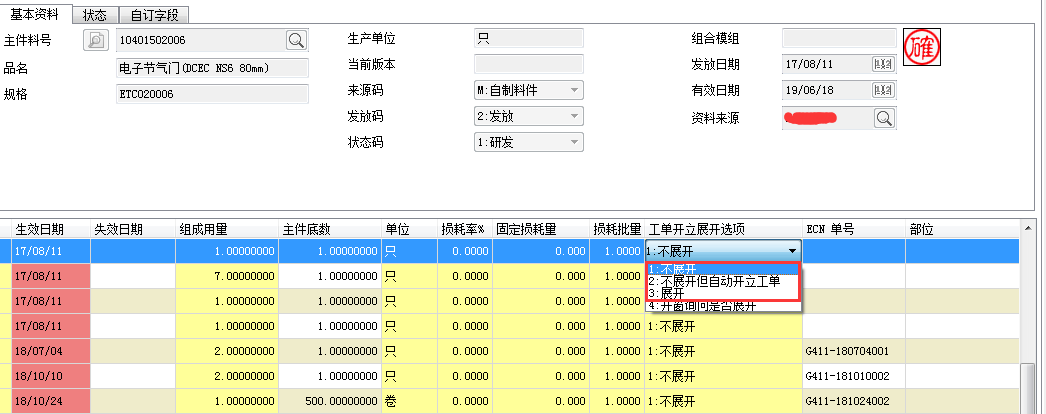
Task: Choose 4:开窗询问是否展开 option
Action: click(x=723, y=306)
